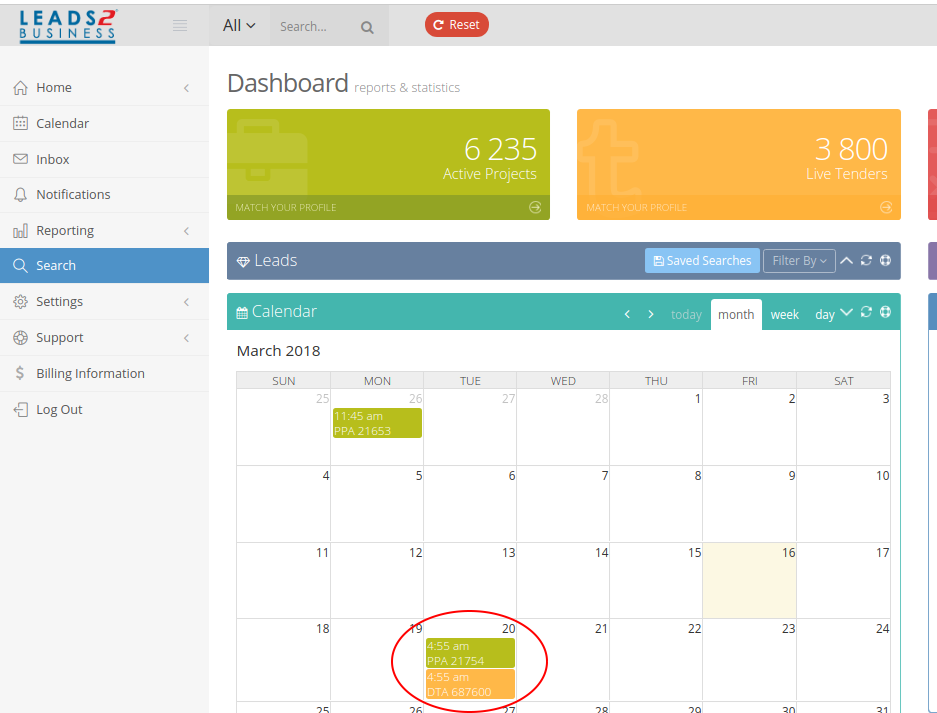Image resolution: width=937 pixels, height=713 pixels.
Task: Click the 3 800 Live Tenders count
Action: [851, 149]
